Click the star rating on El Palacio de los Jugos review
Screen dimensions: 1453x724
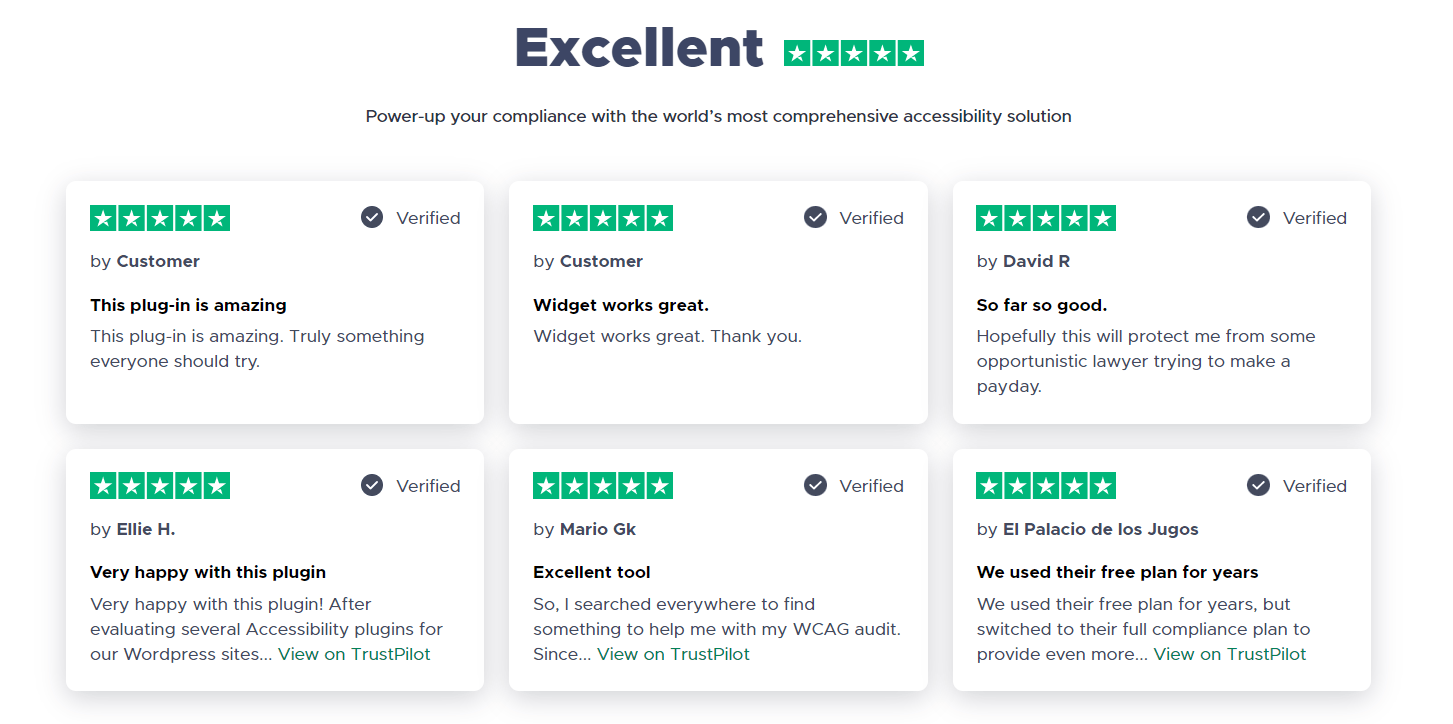click(x=1045, y=485)
